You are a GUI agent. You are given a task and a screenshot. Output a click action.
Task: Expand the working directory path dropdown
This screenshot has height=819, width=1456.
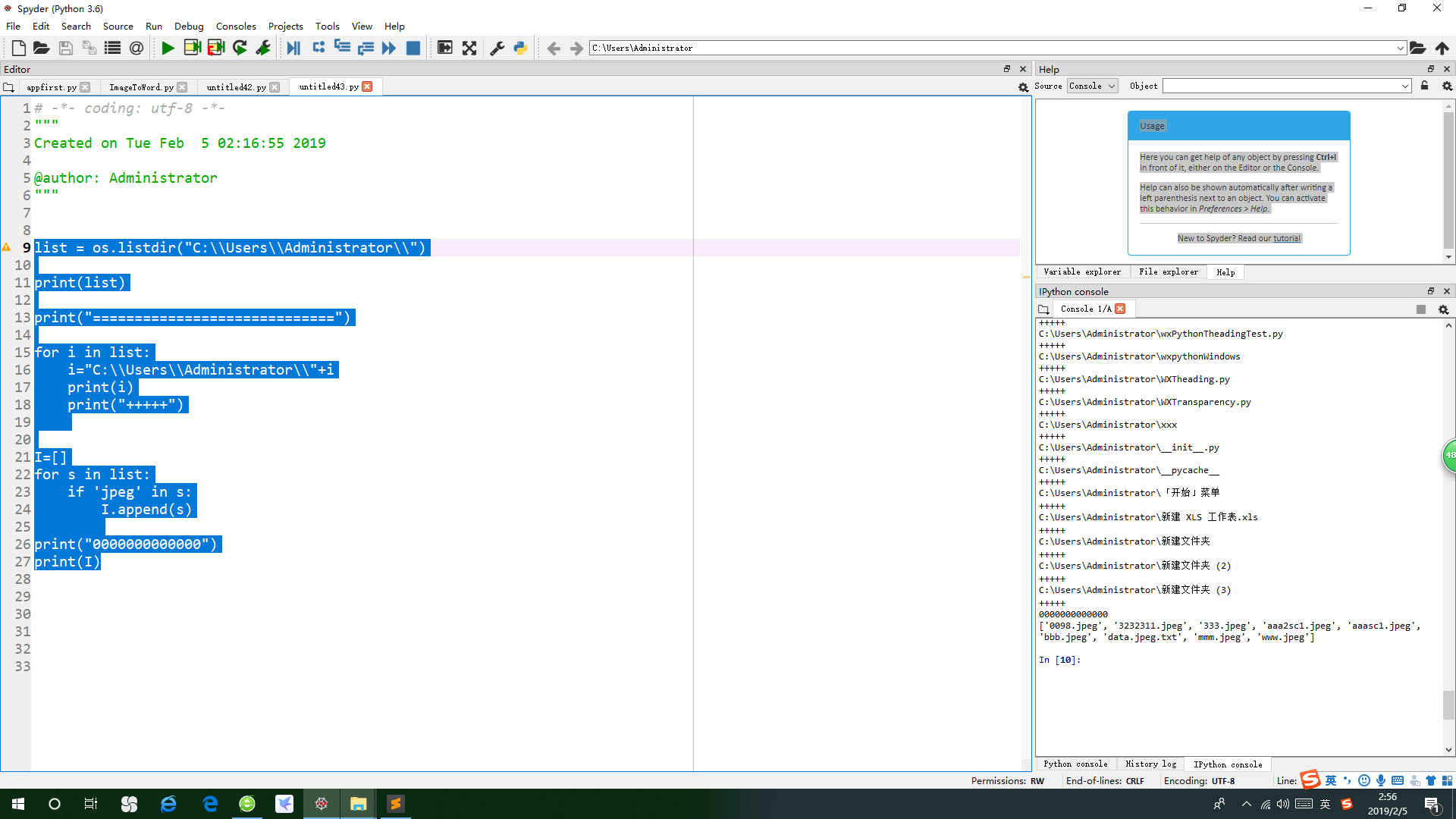coord(1400,48)
